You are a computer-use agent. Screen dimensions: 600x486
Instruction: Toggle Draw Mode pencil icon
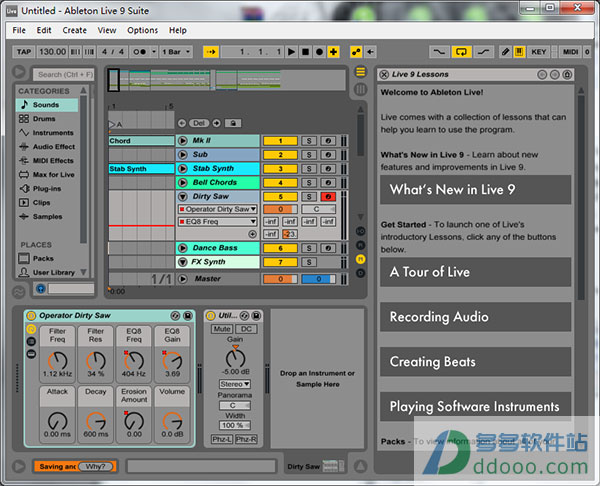pyautogui.click(x=505, y=52)
